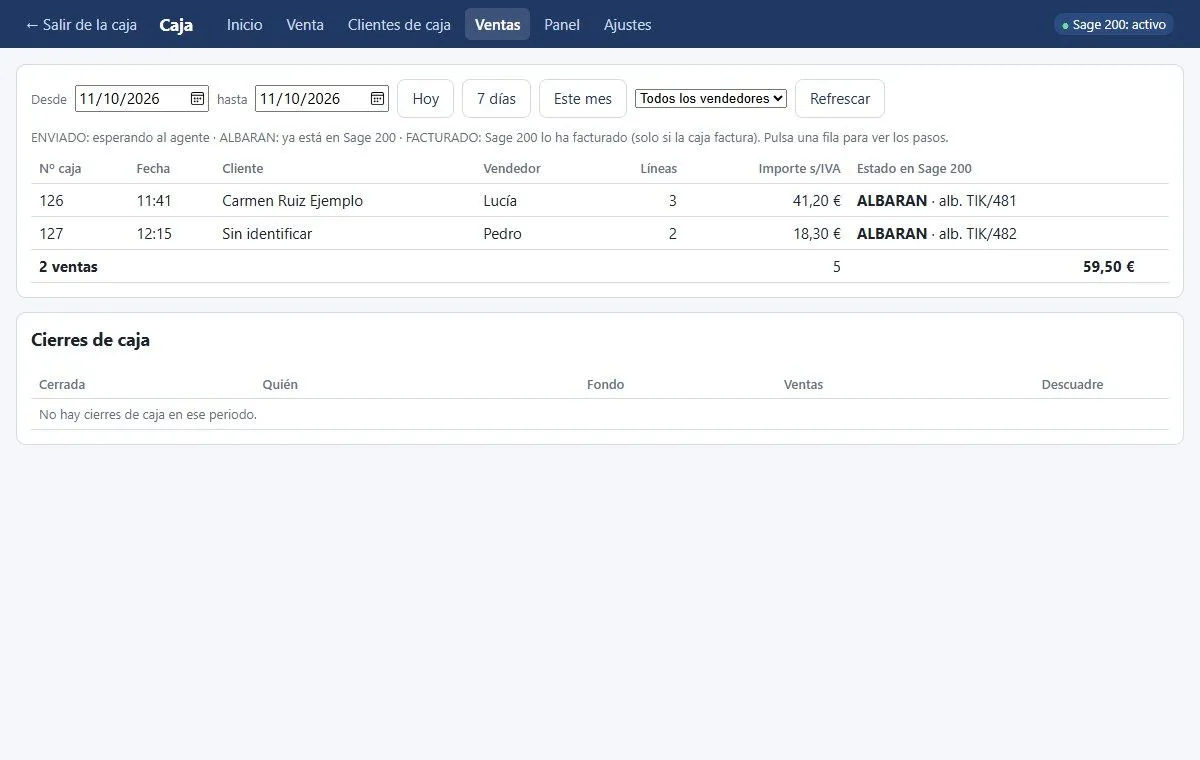Click customer Carmen Ruiz Ejemplo
This screenshot has width=1200, height=760.
point(292,200)
